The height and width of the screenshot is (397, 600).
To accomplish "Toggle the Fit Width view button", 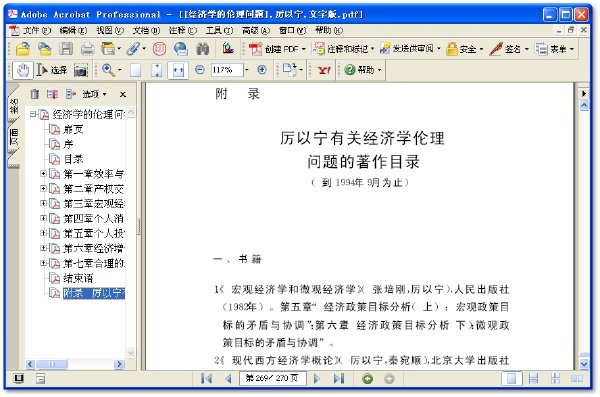I will pos(178,70).
